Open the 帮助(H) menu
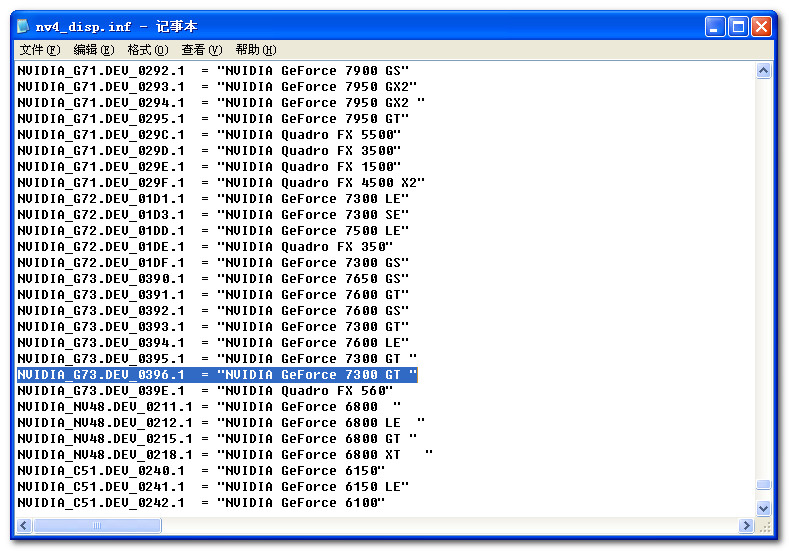789x551 pixels. coord(256,50)
